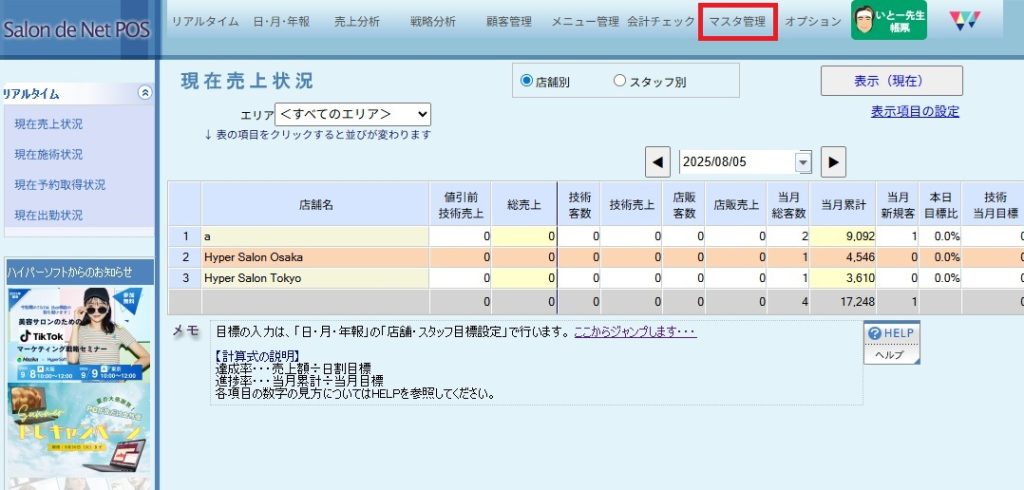The width and height of the screenshot is (1024, 490).
Task: Select 現在施術状況 in the sidebar
Action: [49, 155]
